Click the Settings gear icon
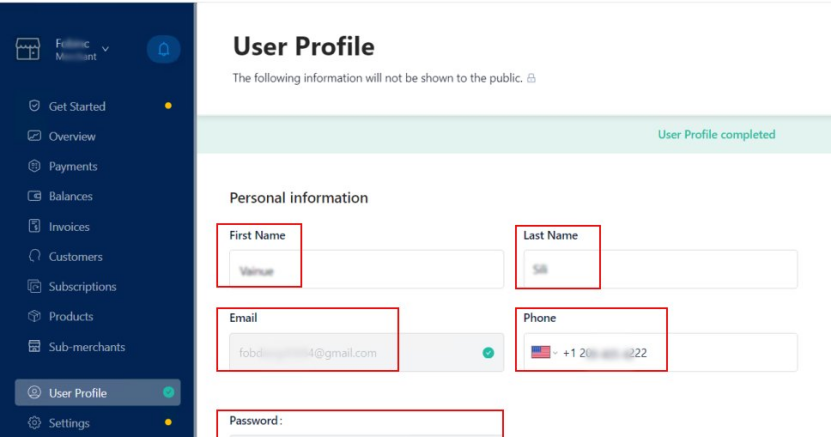The height and width of the screenshot is (437, 831). [34, 423]
